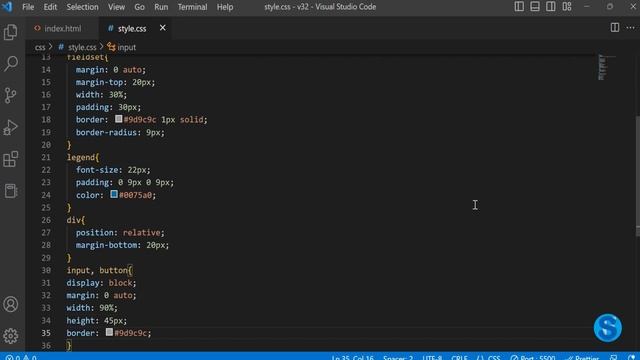Viewport: 640px width, 360px height.
Task: Click 'width: 30%;' text
Action: [x=101, y=95]
